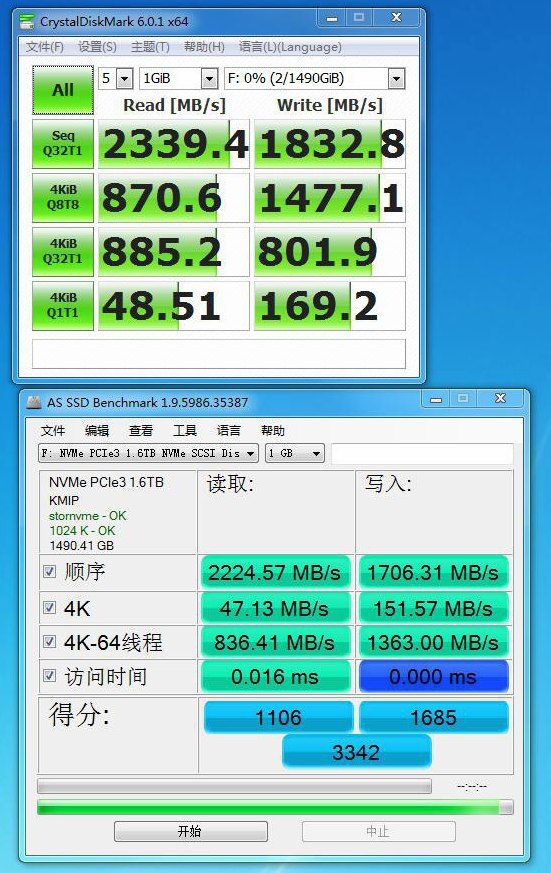Click the 2339.4 Seq read result
551x873 pixels.
(x=174, y=144)
